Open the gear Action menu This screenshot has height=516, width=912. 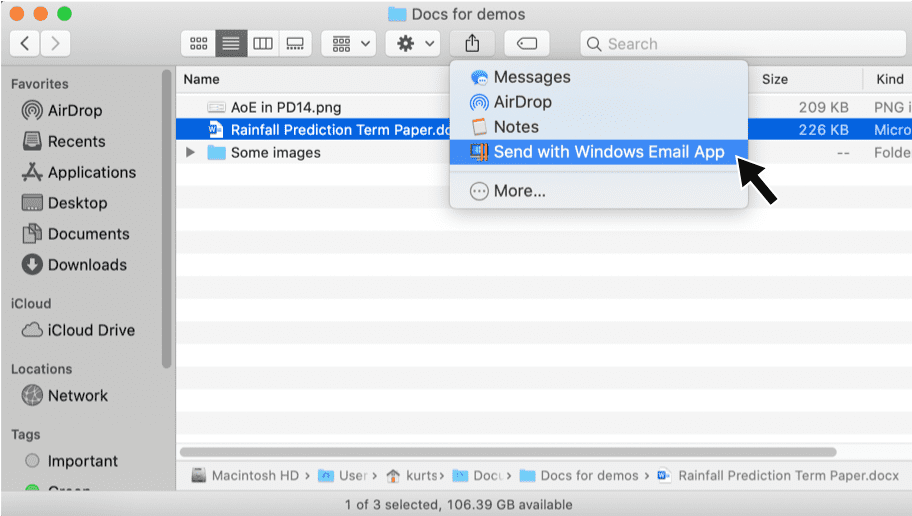(x=415, y=44)
